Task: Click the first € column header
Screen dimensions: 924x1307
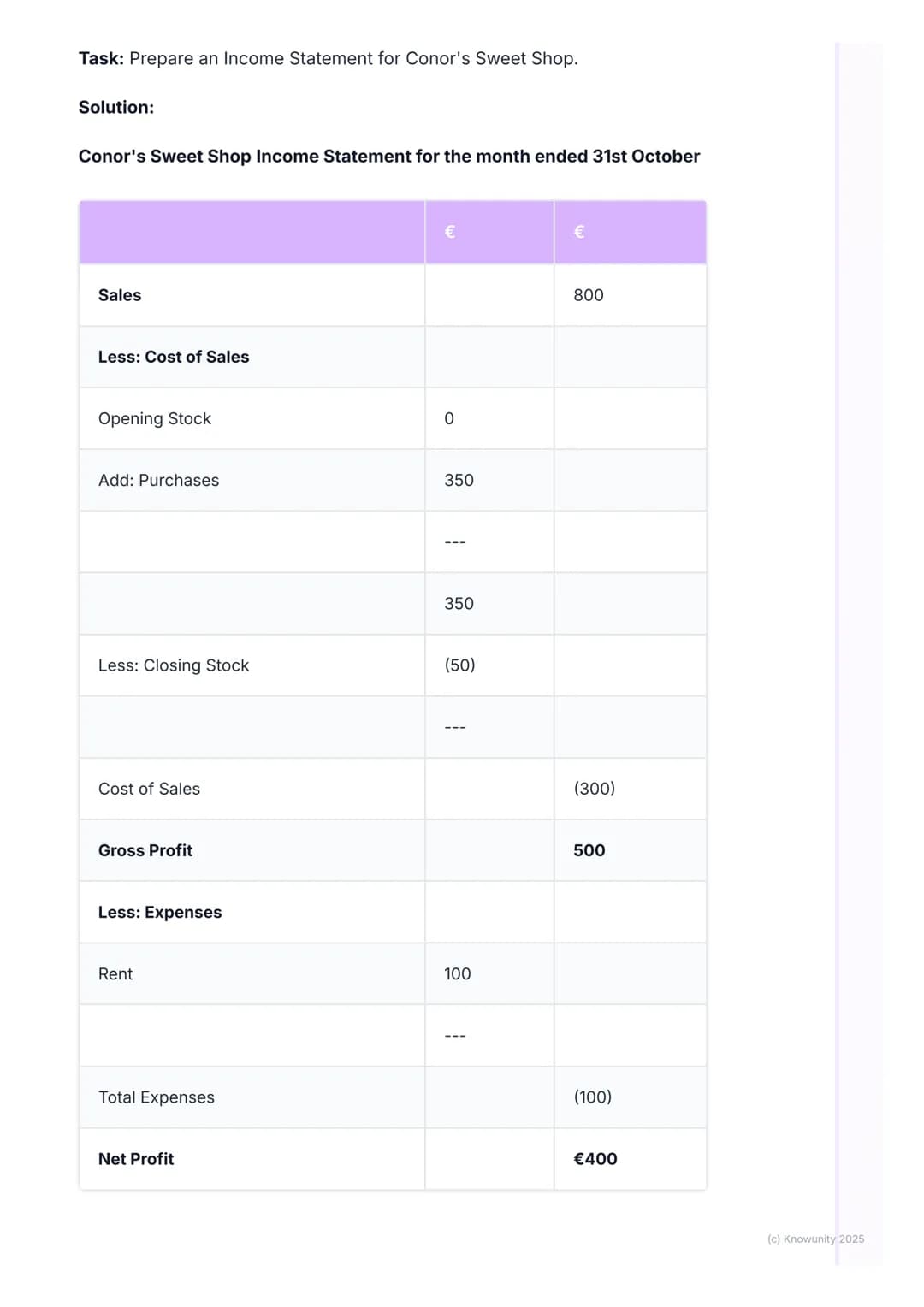Action: click(450, 232)
